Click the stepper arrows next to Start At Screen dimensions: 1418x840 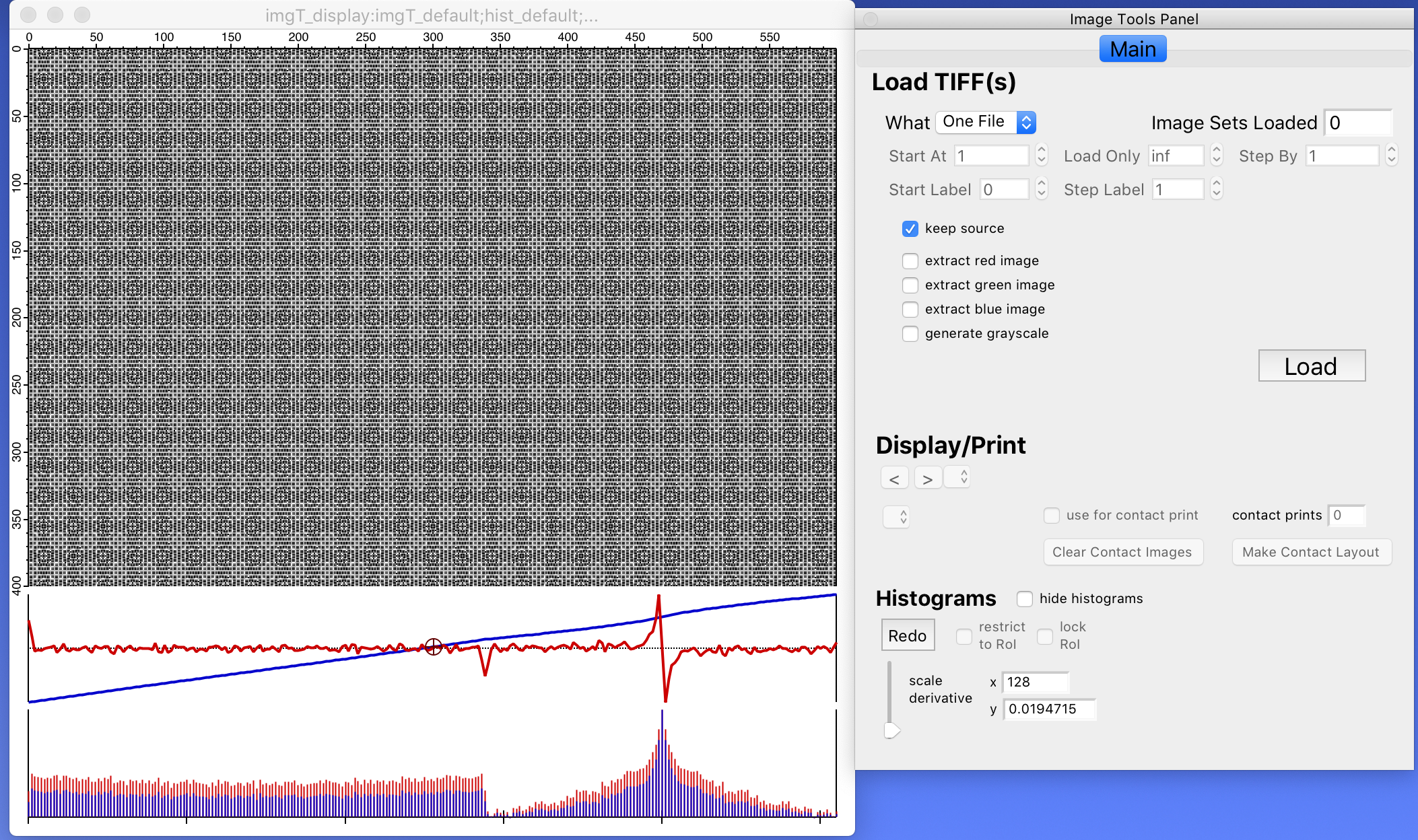coord(1041,155)
